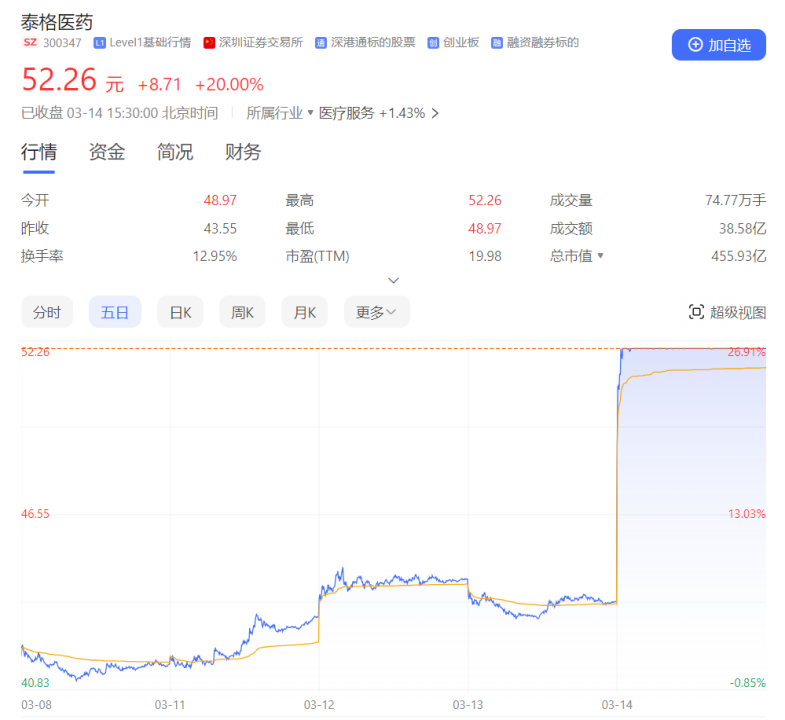Open the 更多 chart period dropdown
This screenshot has width=785, height=720.
376,312
